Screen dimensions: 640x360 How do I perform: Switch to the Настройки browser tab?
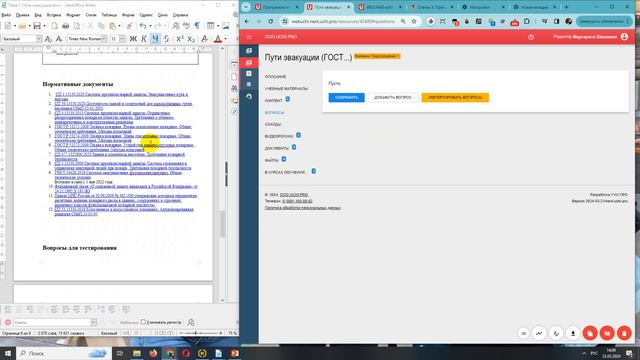click(482, 7)
